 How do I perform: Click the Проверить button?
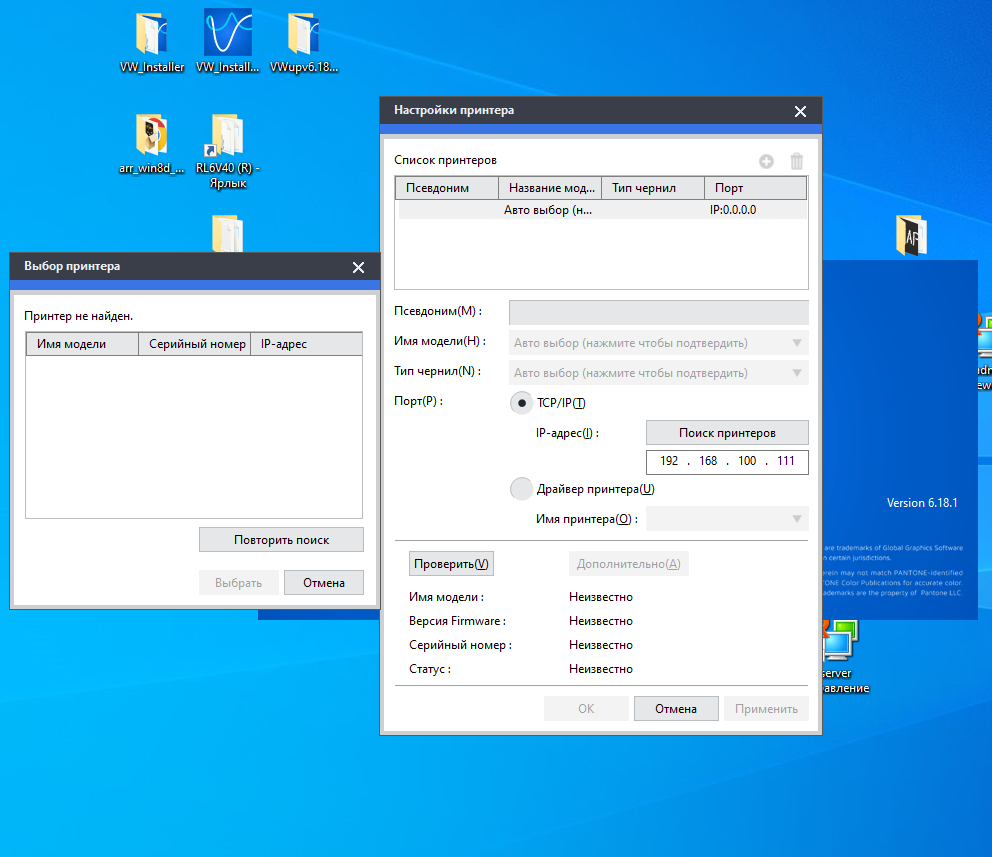point(451,564)
